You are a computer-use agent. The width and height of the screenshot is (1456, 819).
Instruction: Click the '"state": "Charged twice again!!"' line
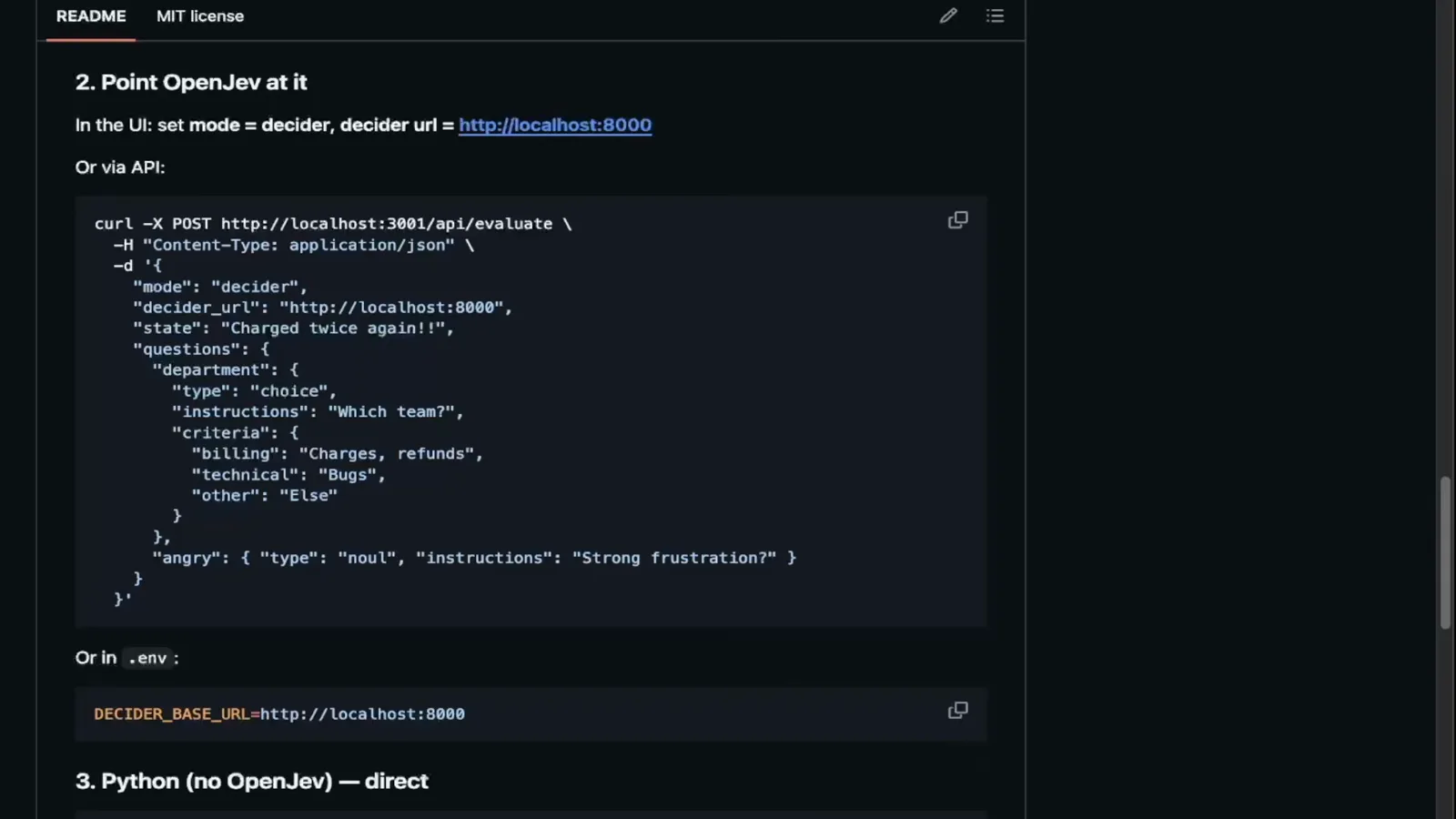click(293, 329)
